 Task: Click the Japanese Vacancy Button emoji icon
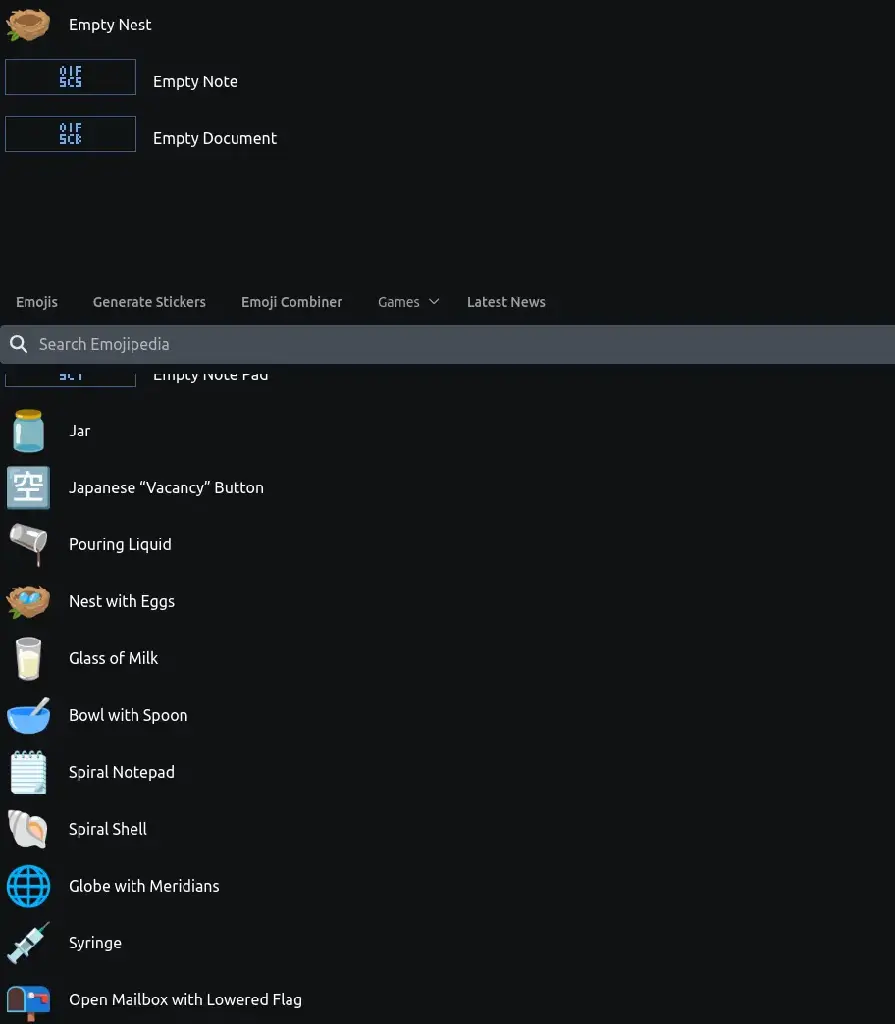click(x=28, y=488)
